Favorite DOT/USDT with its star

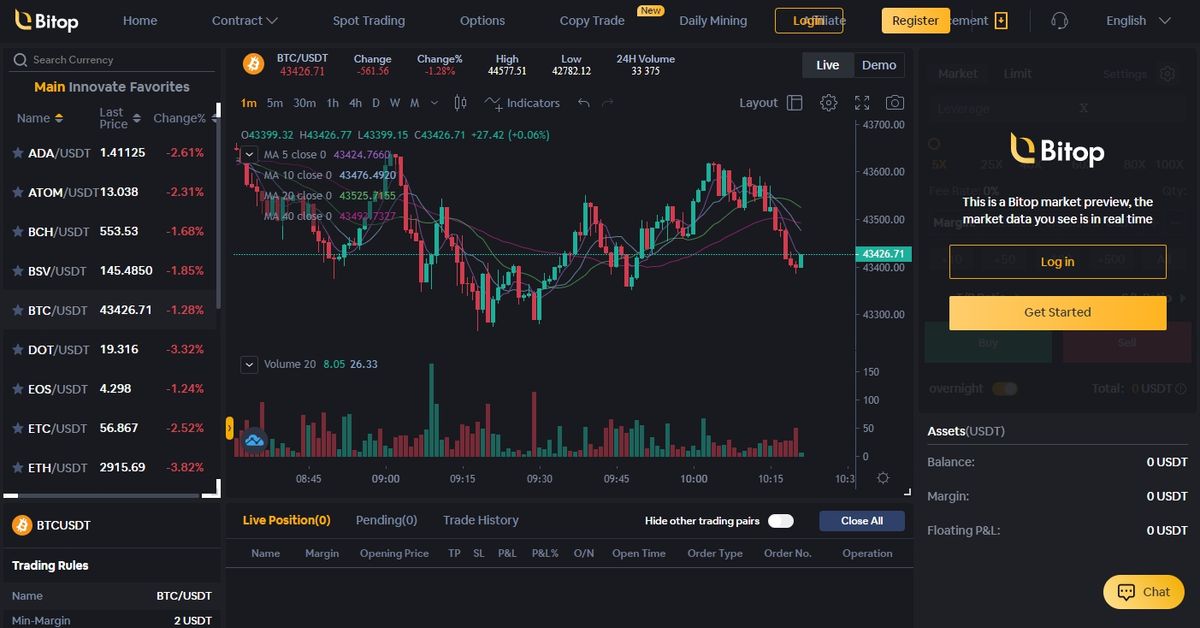pos(18,349)
